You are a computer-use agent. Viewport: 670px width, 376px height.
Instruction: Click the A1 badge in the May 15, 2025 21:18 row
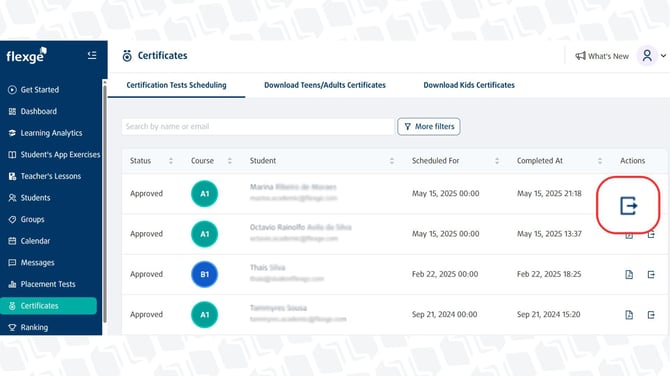(x=204, y=194)
